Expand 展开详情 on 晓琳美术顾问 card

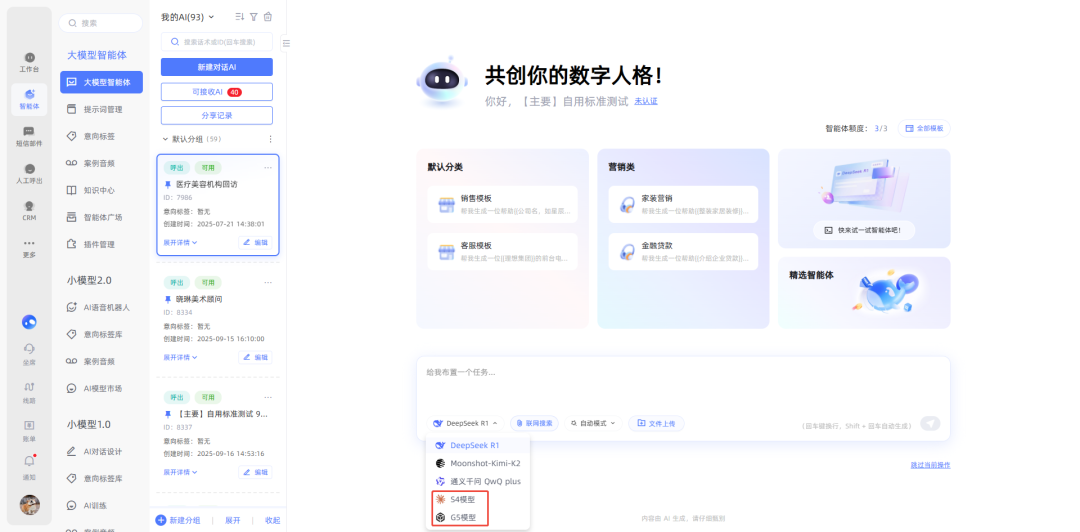180,357
